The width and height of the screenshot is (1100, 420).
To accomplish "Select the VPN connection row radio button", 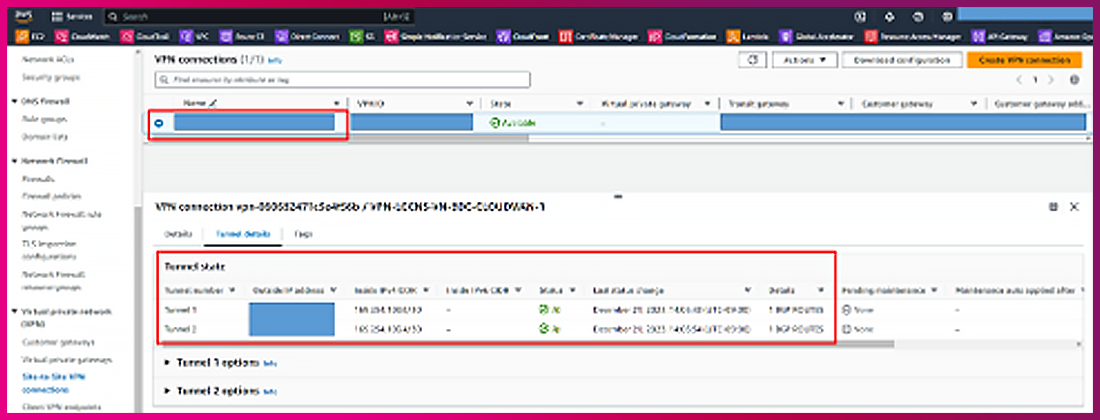I will [159, 123].
